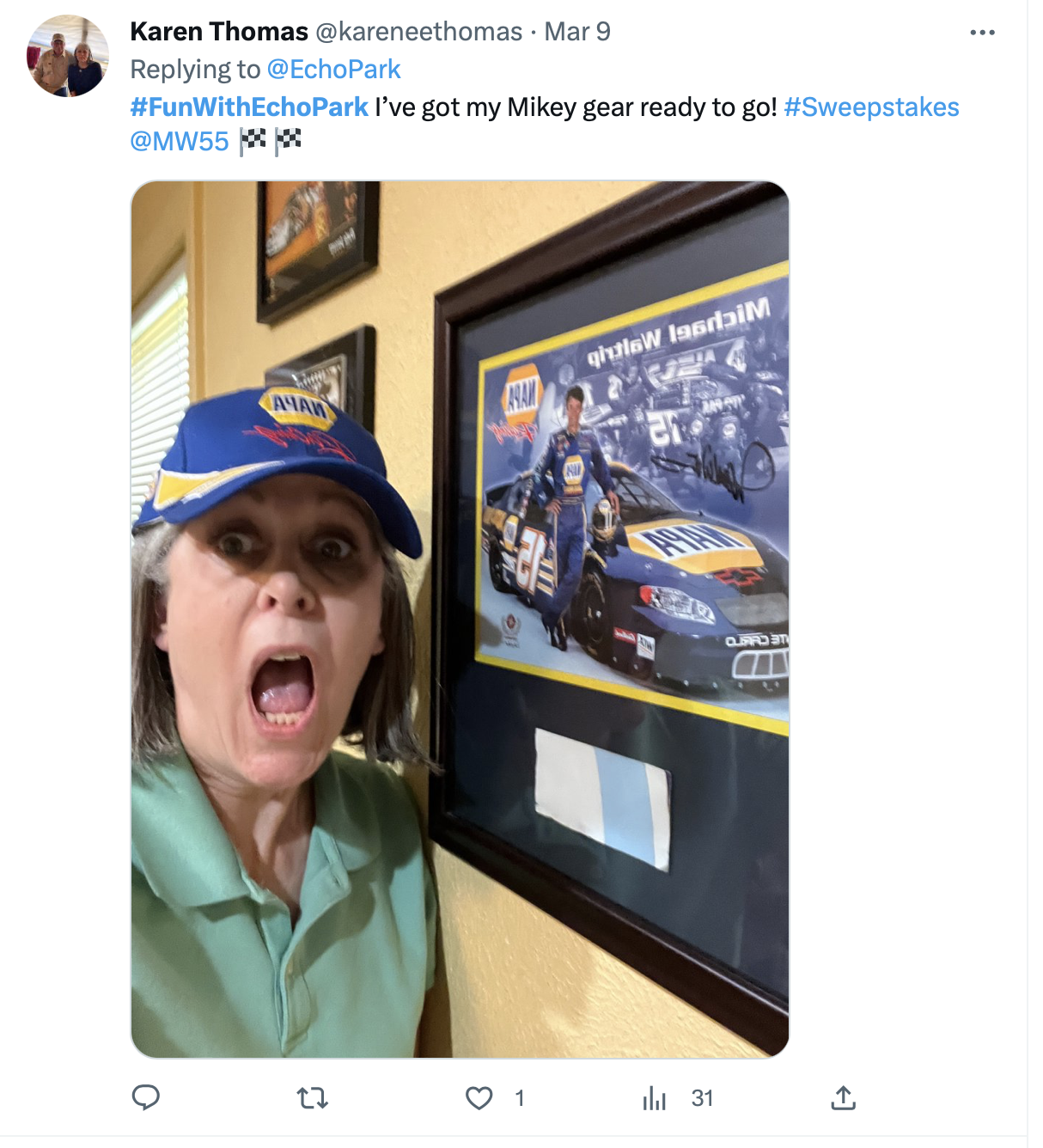Click the Karen Thomas display name
The width and height of the screenshot is (1043, 1148).
(x=219, y=32)
